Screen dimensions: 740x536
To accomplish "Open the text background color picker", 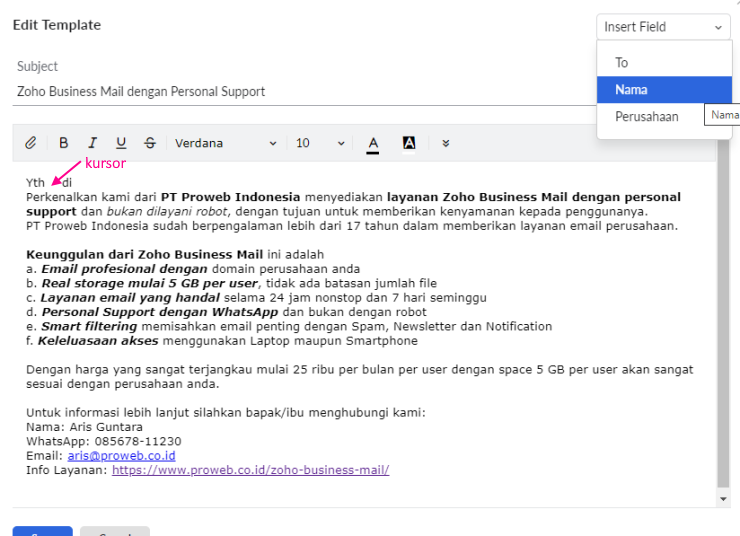I will (409, 143).
